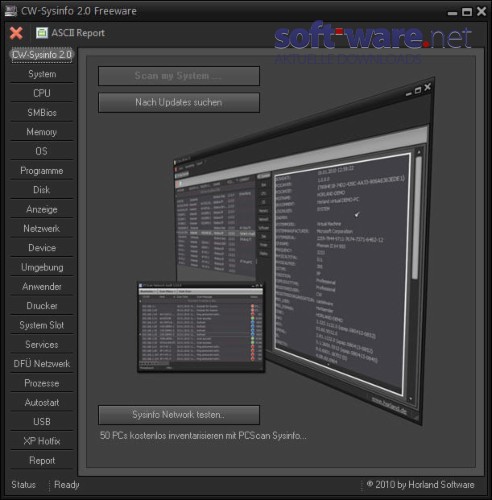Screen dimensions: 492x500
Task: View the Prozesse section
Action: (42, 383)
